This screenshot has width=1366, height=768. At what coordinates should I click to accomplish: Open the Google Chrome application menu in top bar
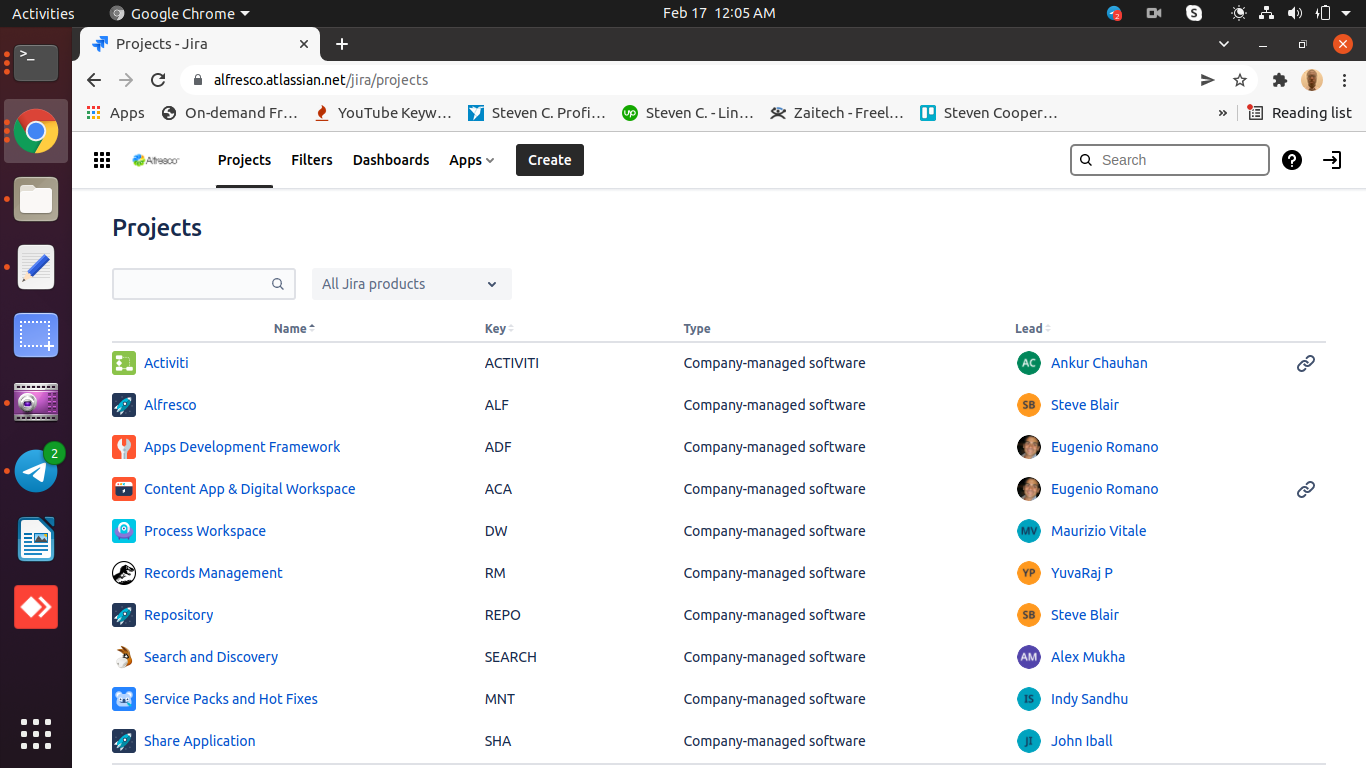[180, 13]
